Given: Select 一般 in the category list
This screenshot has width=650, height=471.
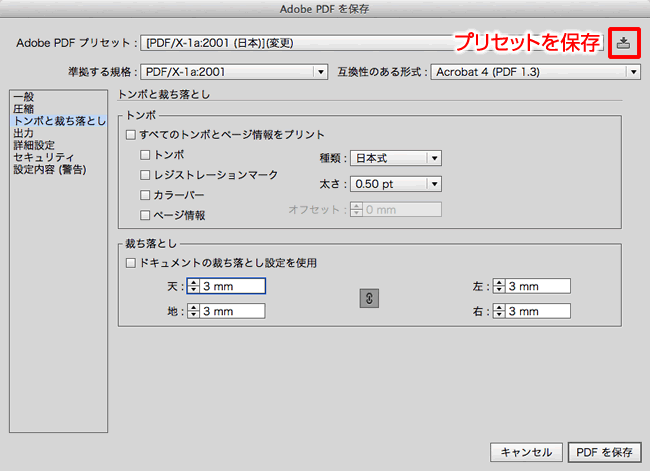Looking at the screenshot, I should click(x=58, y=97).
